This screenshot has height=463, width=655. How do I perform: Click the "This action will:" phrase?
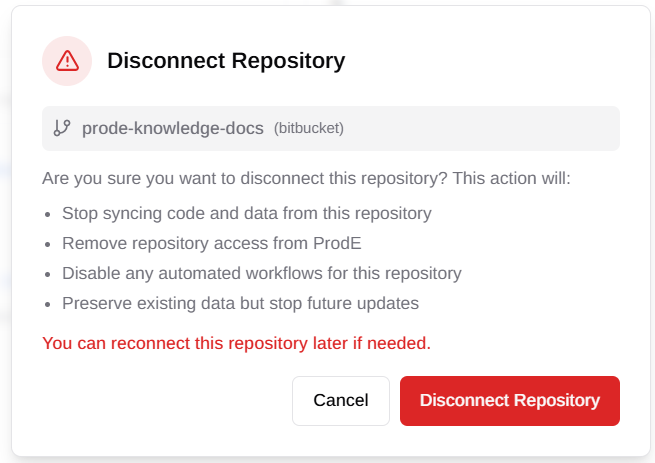511,178
